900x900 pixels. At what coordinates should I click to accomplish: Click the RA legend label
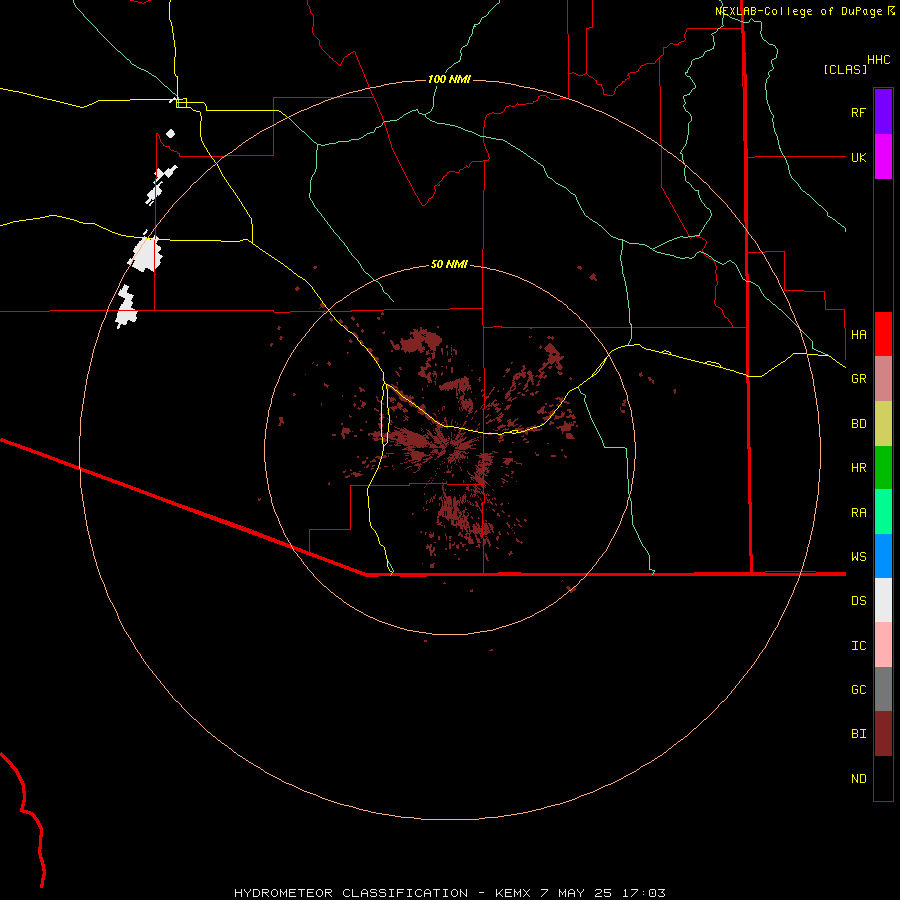pos(858,513)
